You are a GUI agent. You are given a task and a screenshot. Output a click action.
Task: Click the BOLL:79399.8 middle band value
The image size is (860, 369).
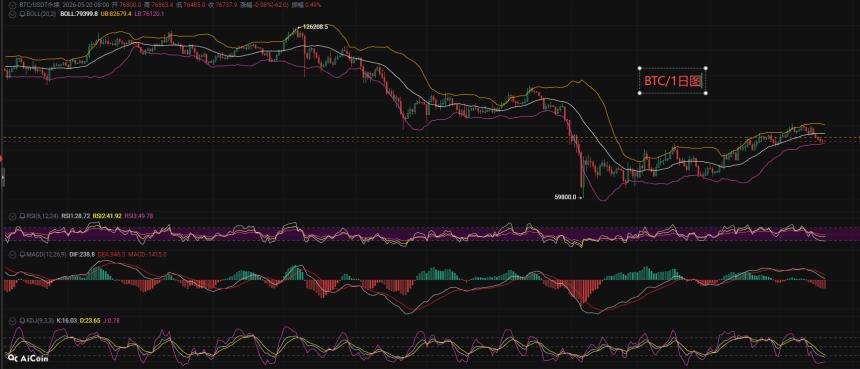pos(79,14)
